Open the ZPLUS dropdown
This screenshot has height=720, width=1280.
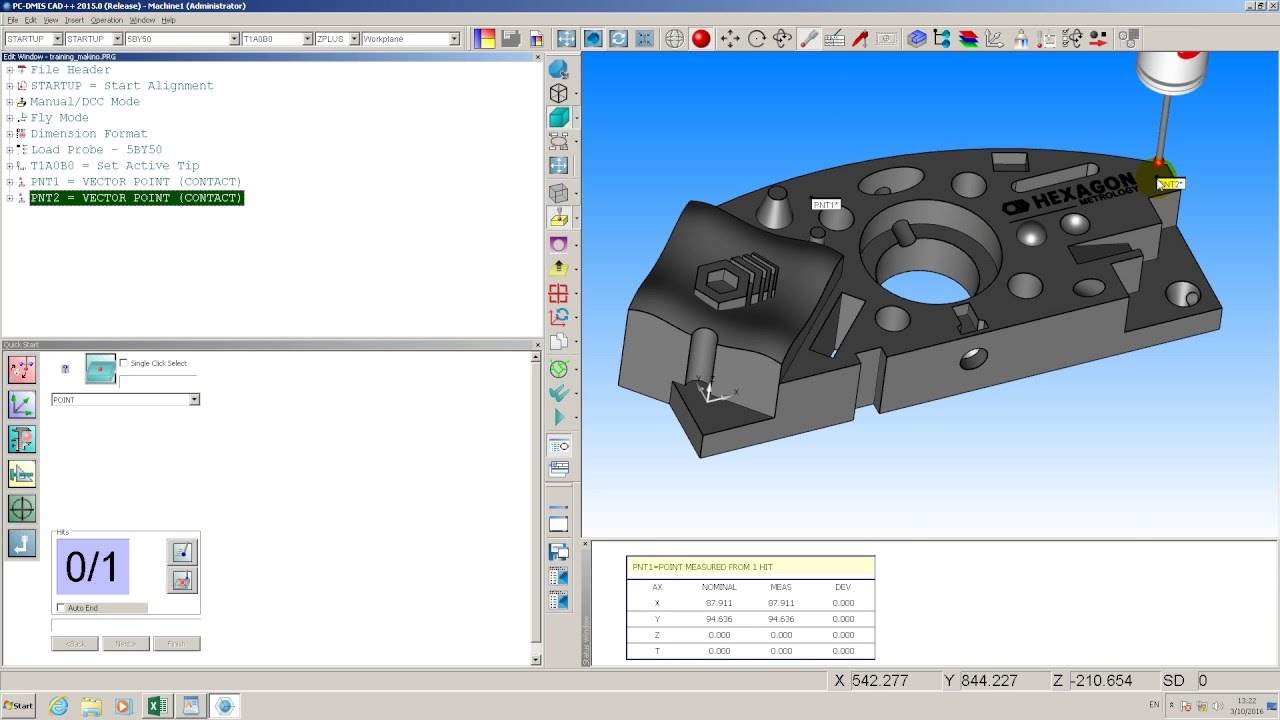click(352, 39)
